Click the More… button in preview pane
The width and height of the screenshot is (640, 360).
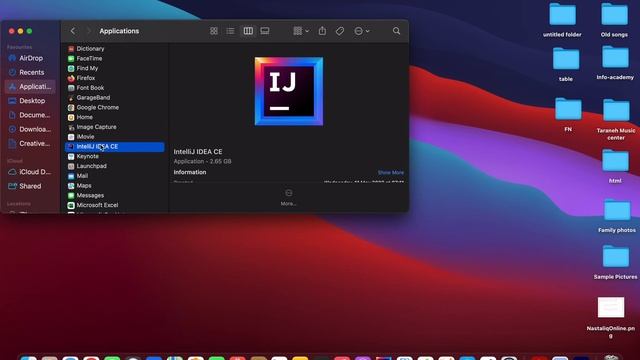click(x=289, y=197)
